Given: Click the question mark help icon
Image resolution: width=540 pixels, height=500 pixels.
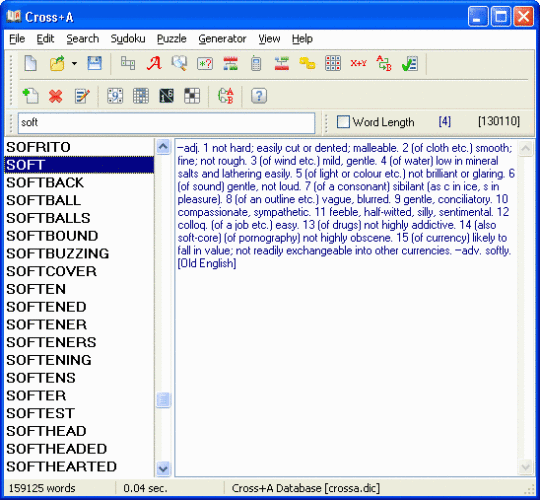Looking at the screenshot, I should (x=259, y=96).
